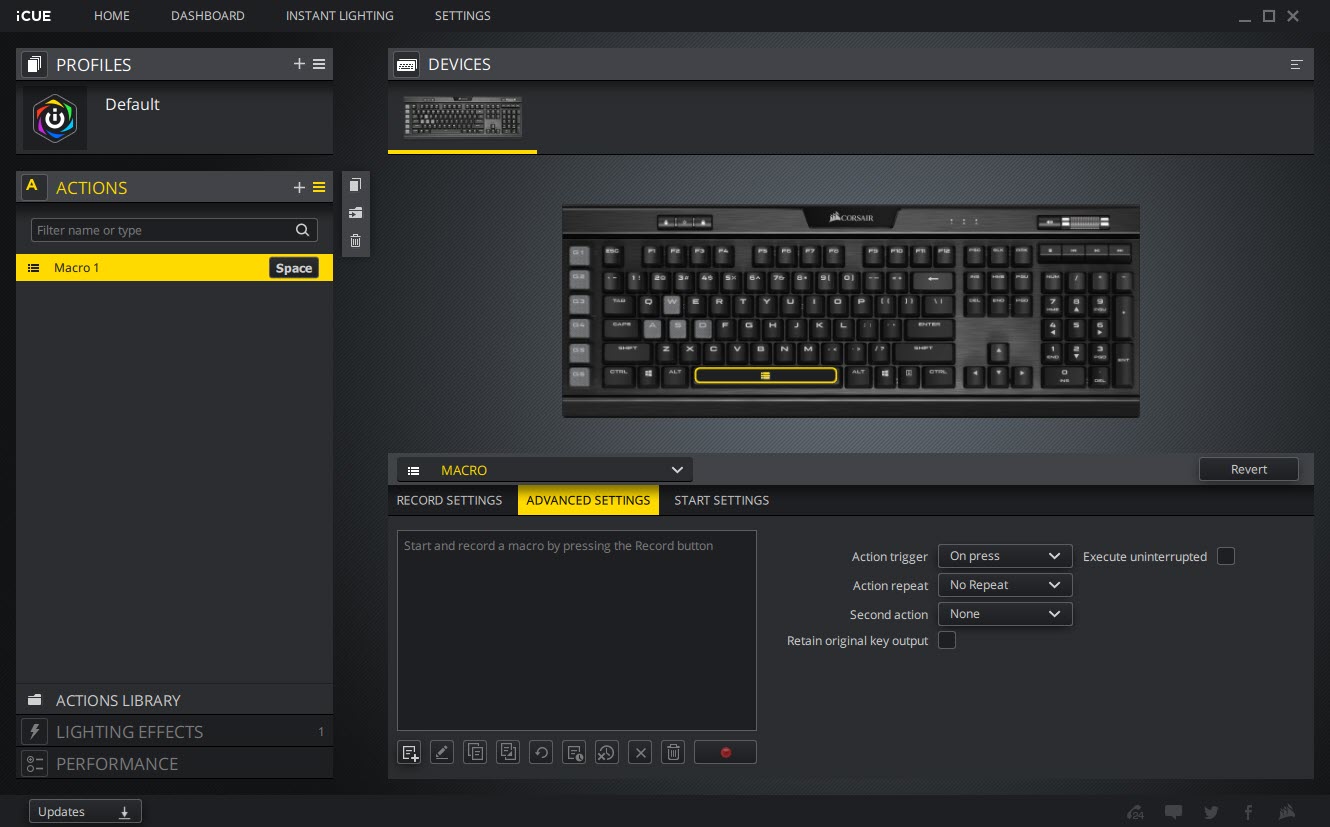Screen dimensions: 1330x827
Task: Open the MACRO action type dropdown
Action: click(544, 470)
